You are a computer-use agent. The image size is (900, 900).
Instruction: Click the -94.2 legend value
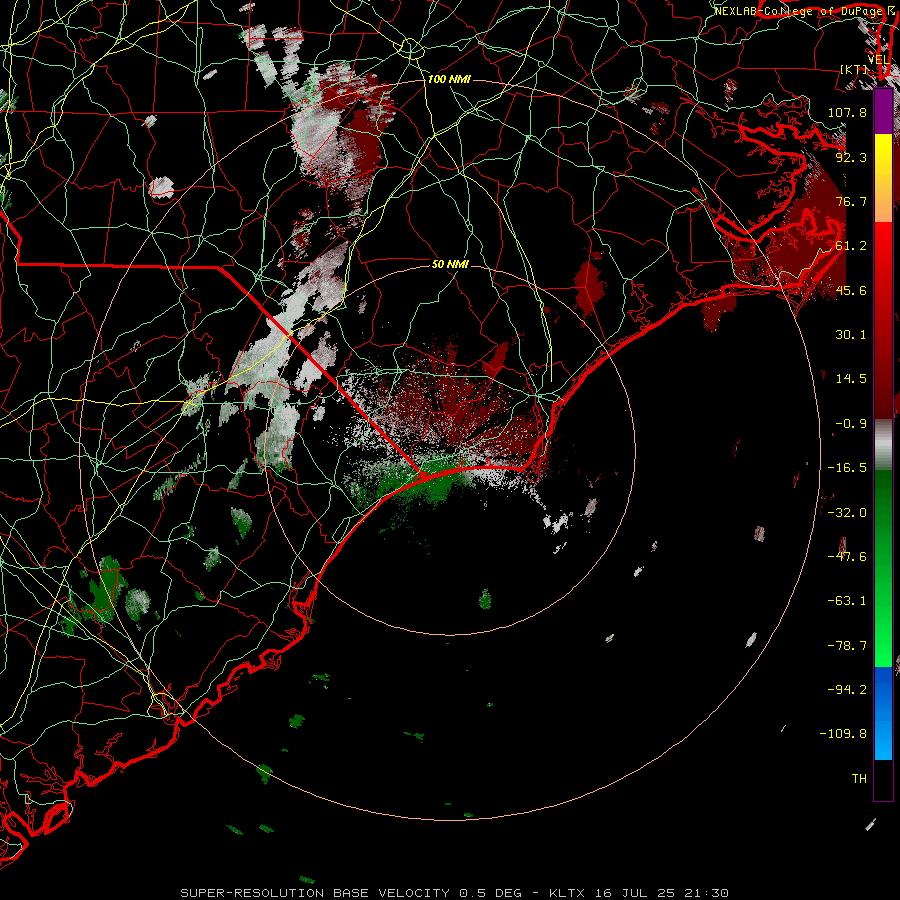coord(847,690)
